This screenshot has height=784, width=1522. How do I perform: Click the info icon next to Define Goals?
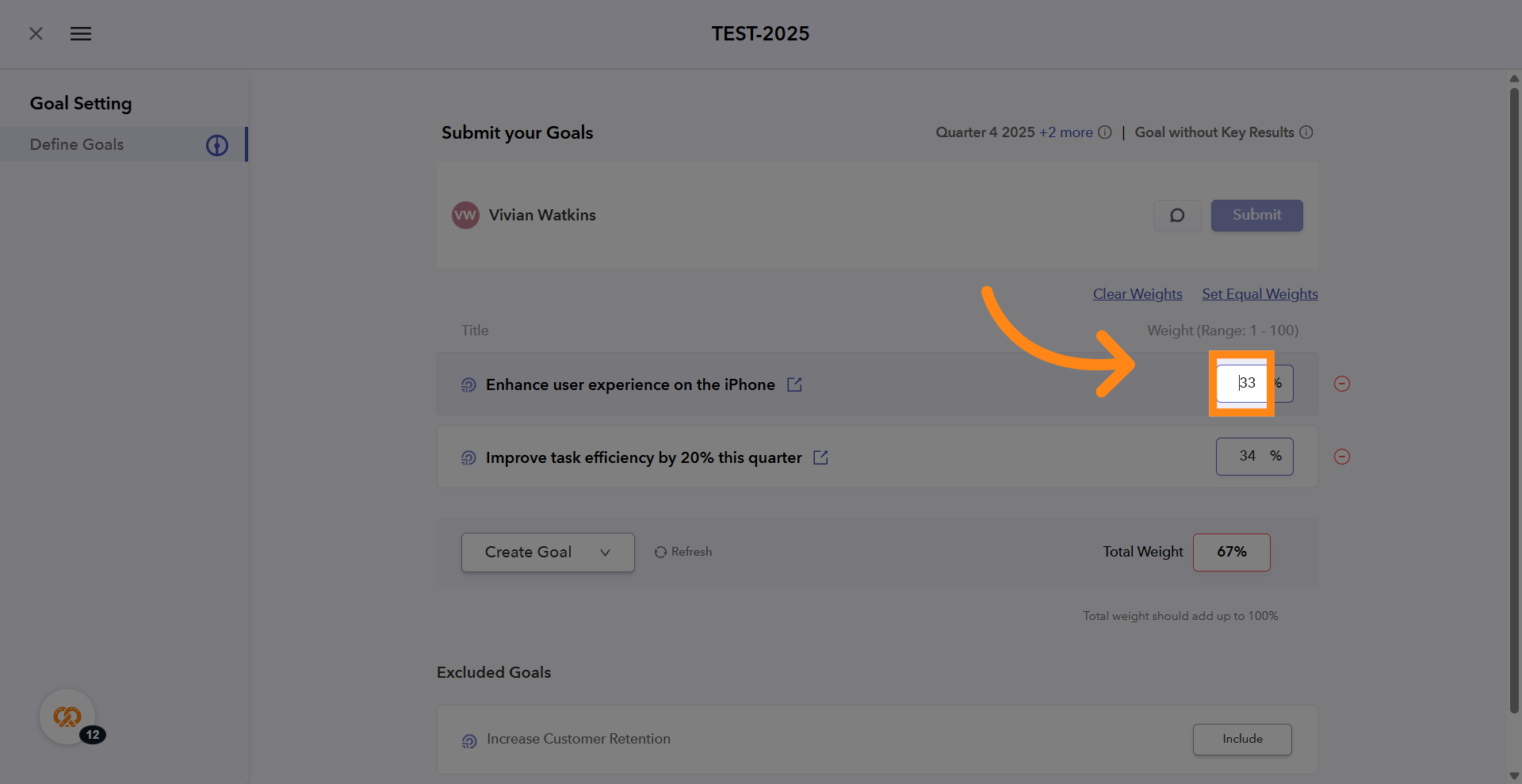tap(216, 145)
